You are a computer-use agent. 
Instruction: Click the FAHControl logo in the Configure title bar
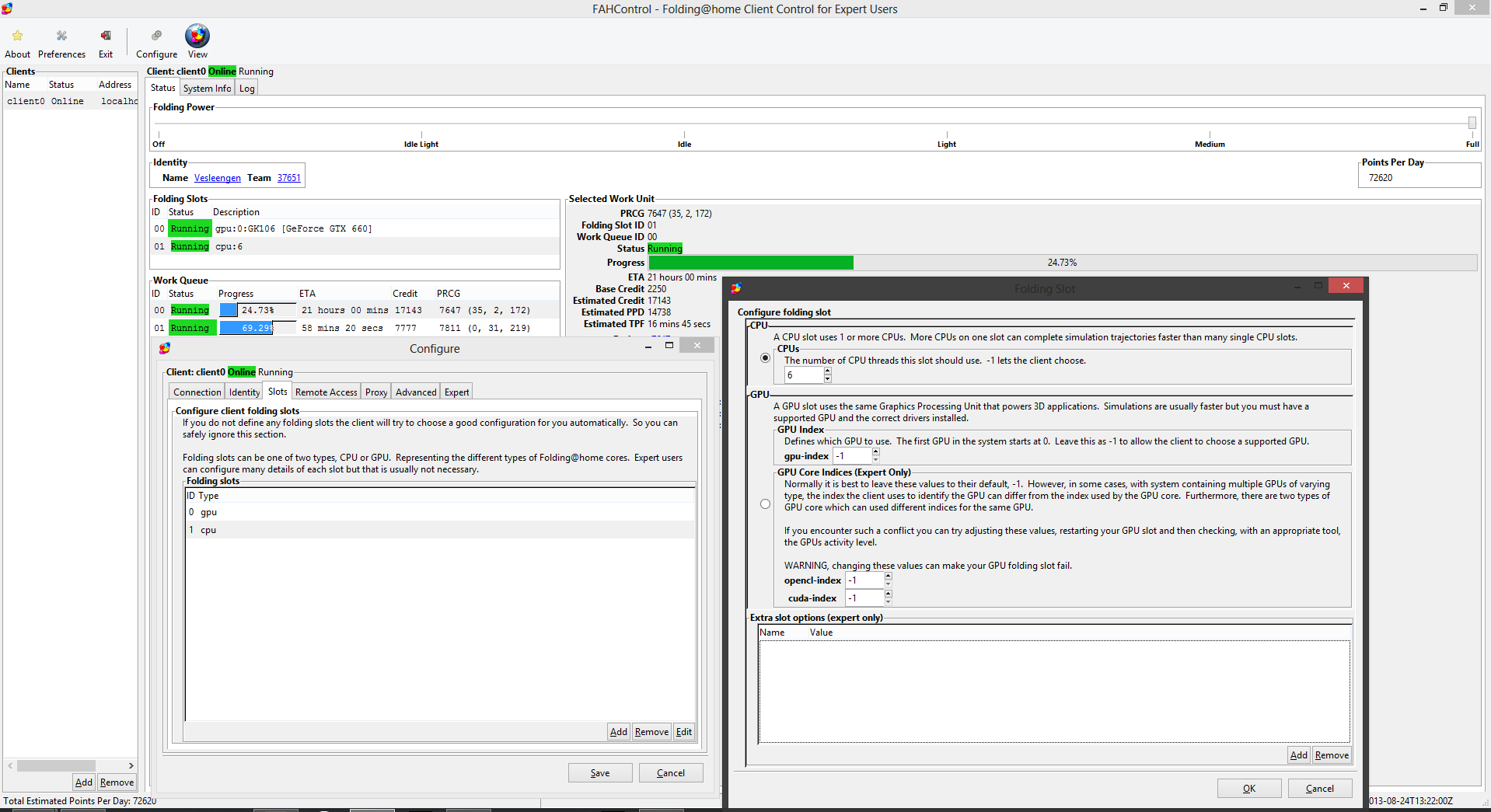[x=165, y=348]
